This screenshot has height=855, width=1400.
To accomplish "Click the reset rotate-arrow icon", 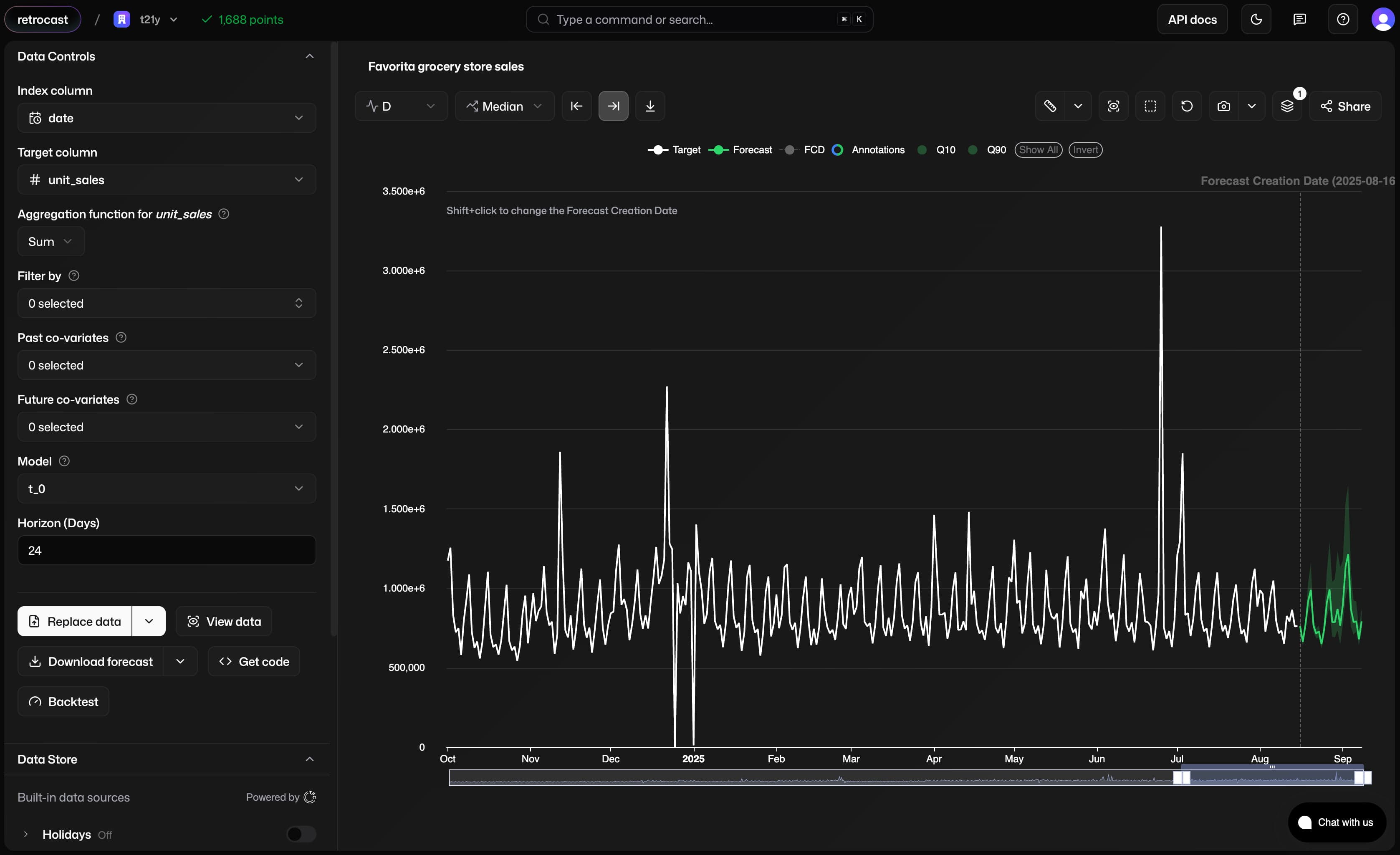I will click(1187, 106).
